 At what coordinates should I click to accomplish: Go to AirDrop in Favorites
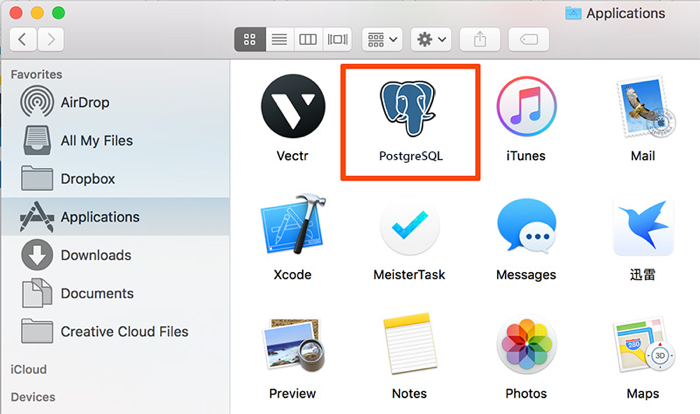pos(85,102)
